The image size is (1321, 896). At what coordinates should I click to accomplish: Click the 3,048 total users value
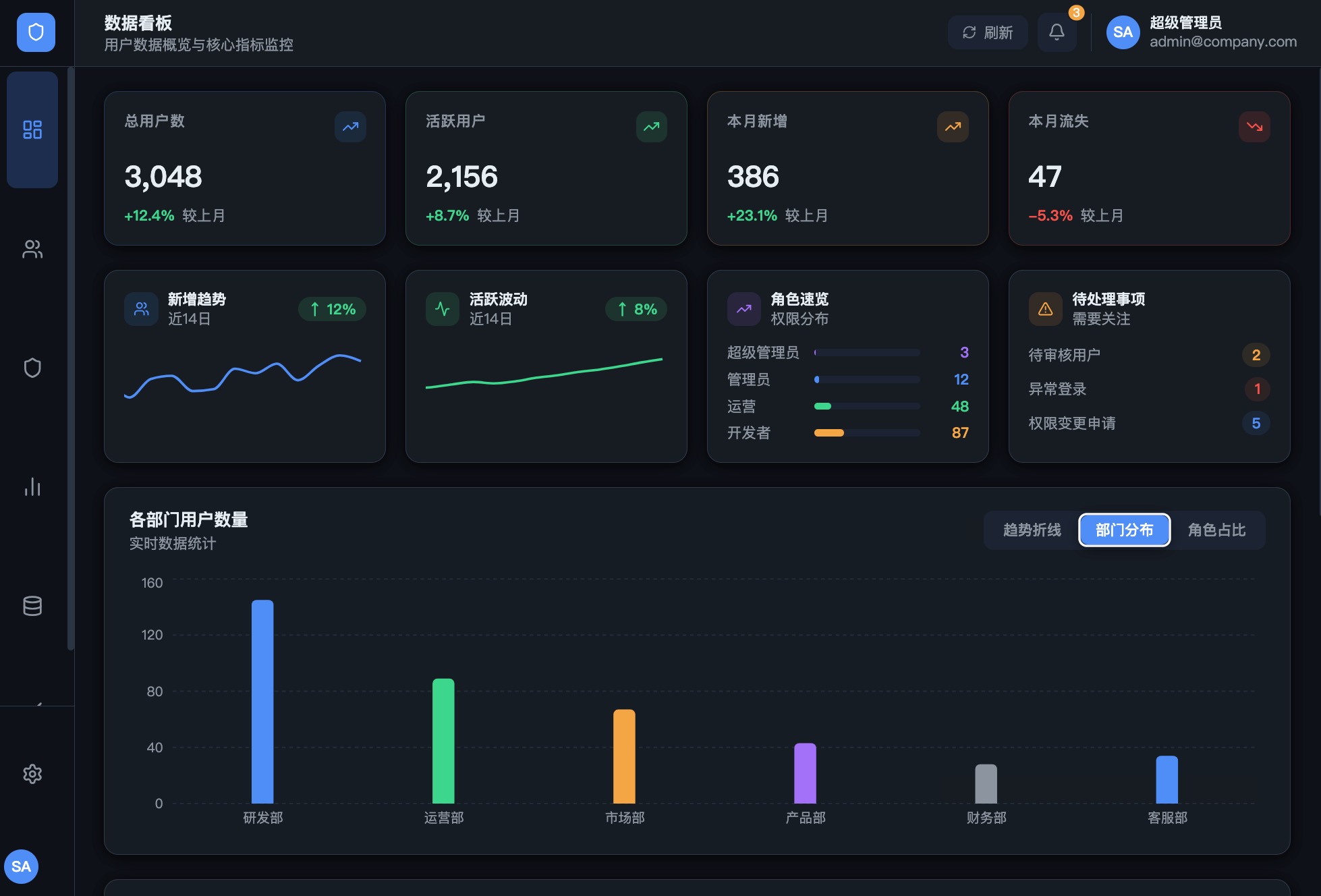[x=163, y=177]
